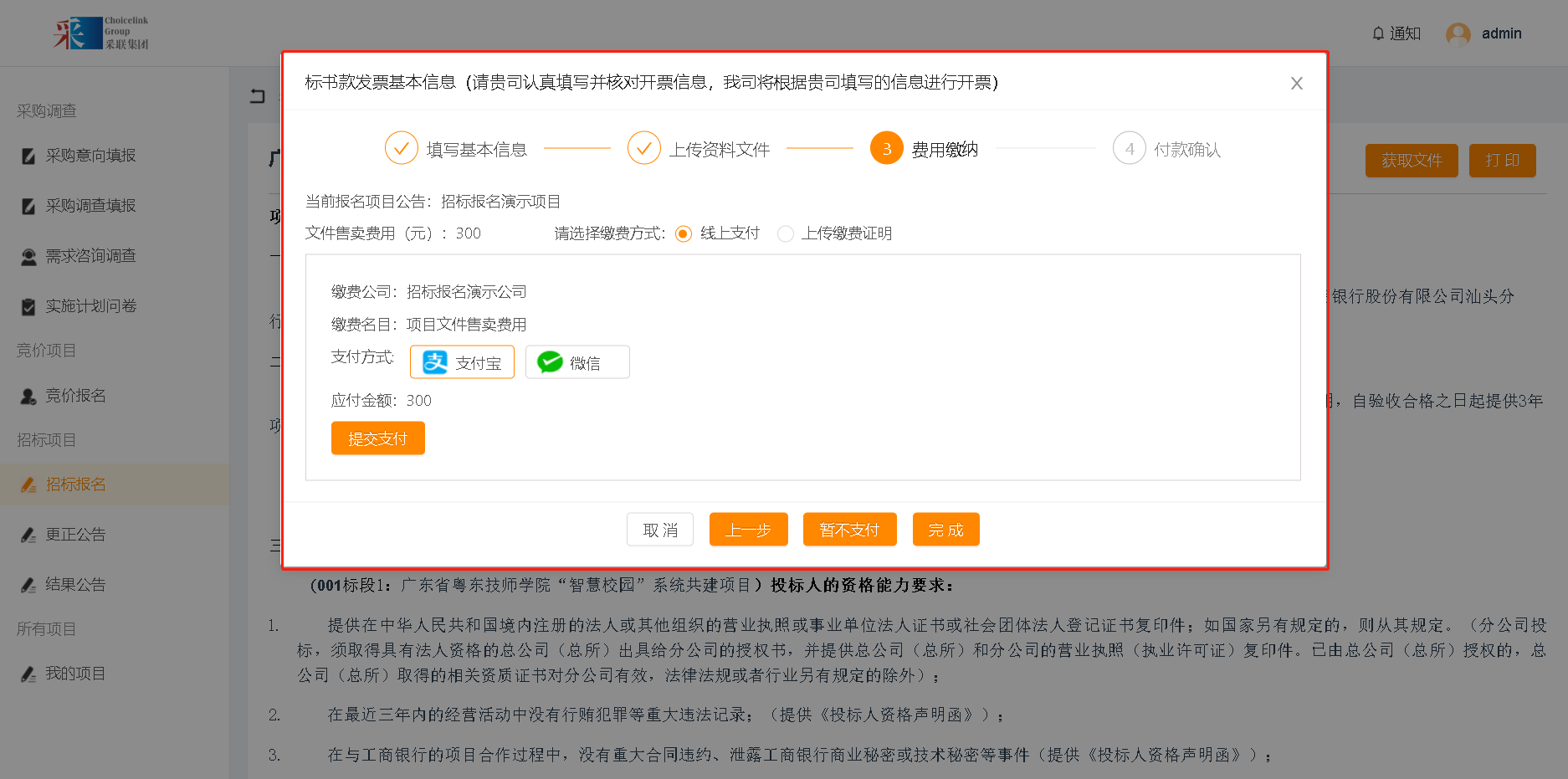Click the 采购意向填报 sidebar icon

28,156
